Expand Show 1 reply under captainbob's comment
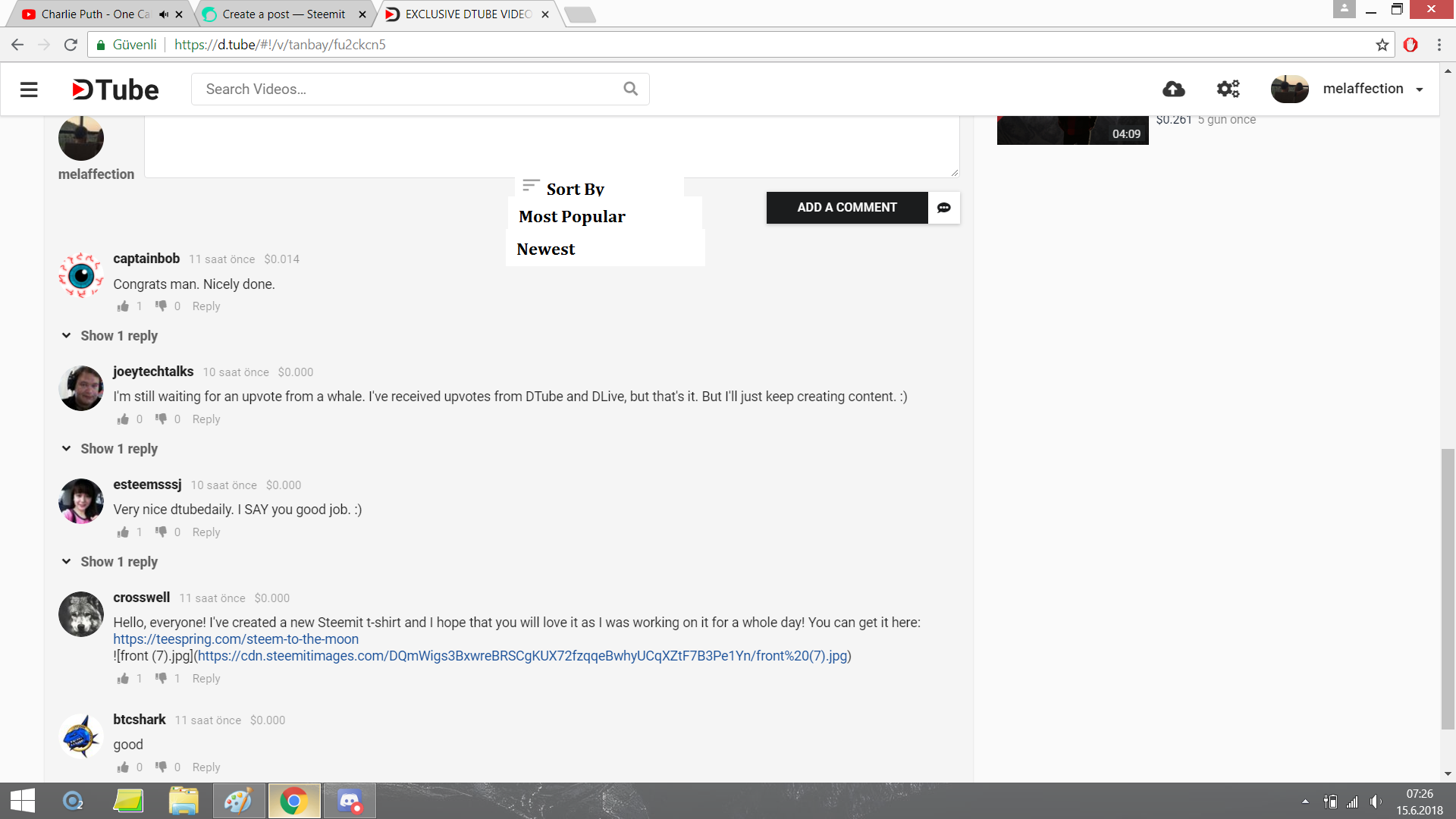Viewport: 1456px width, 819px height. (118, 336)
